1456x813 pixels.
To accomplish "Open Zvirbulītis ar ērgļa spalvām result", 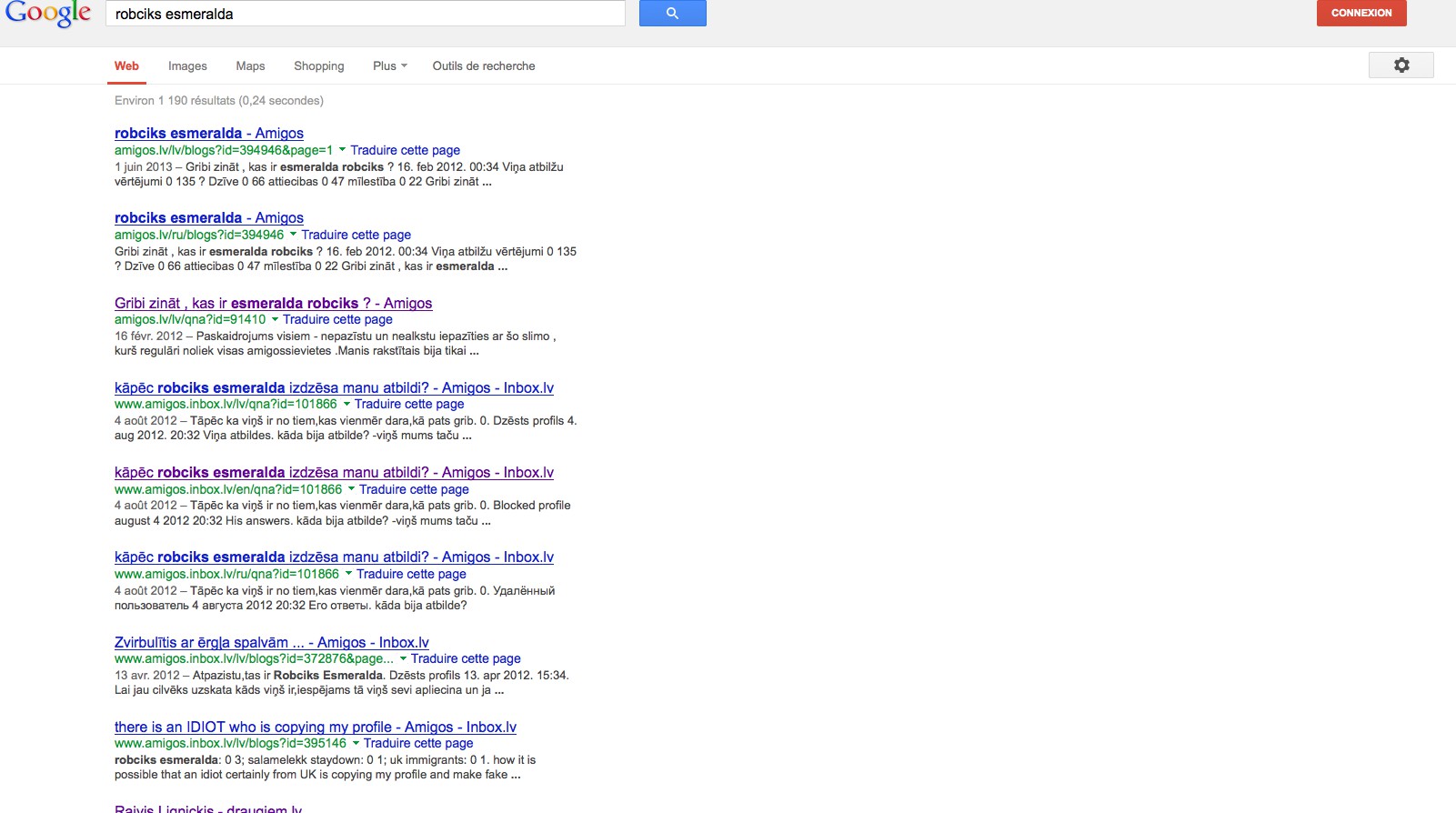I will point(272,642).
